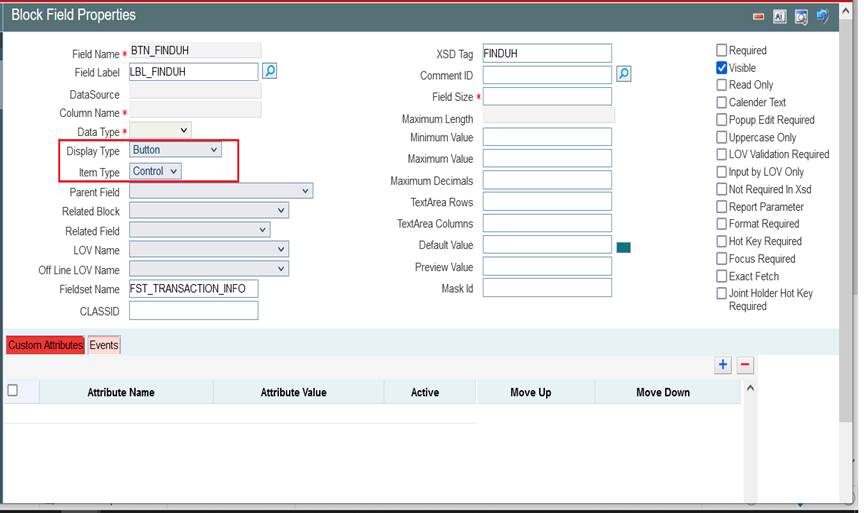864x513 pixels.
Task: Click the red delete icon in header
Action: pyautogui.click(x=758, y=17)
